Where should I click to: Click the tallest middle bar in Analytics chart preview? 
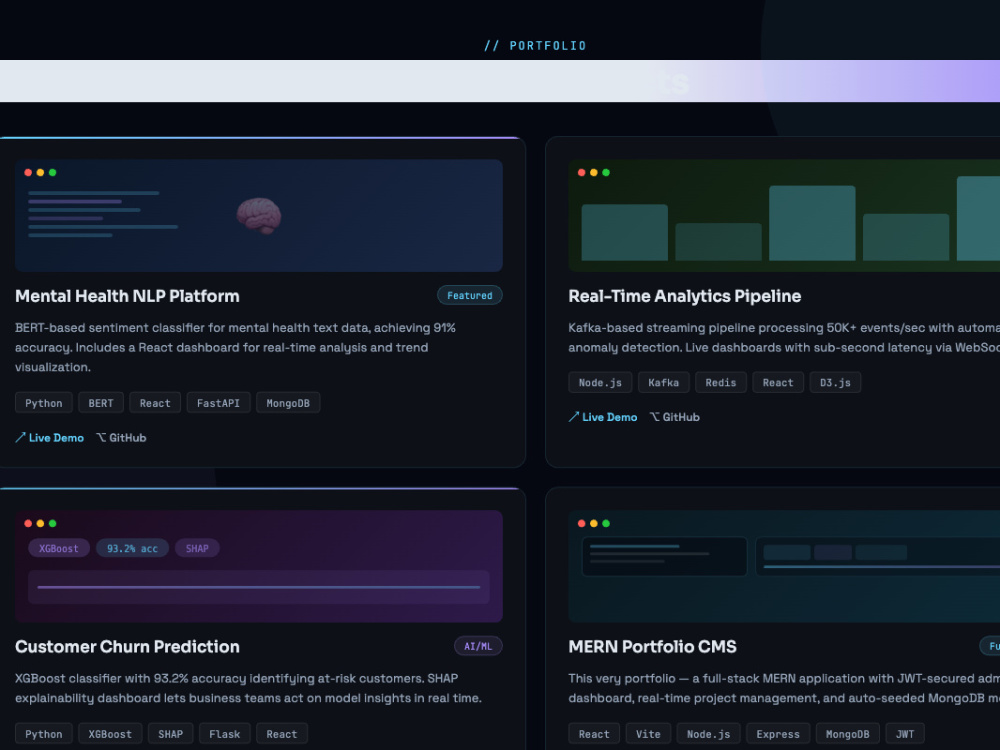(x=812, y=223)
